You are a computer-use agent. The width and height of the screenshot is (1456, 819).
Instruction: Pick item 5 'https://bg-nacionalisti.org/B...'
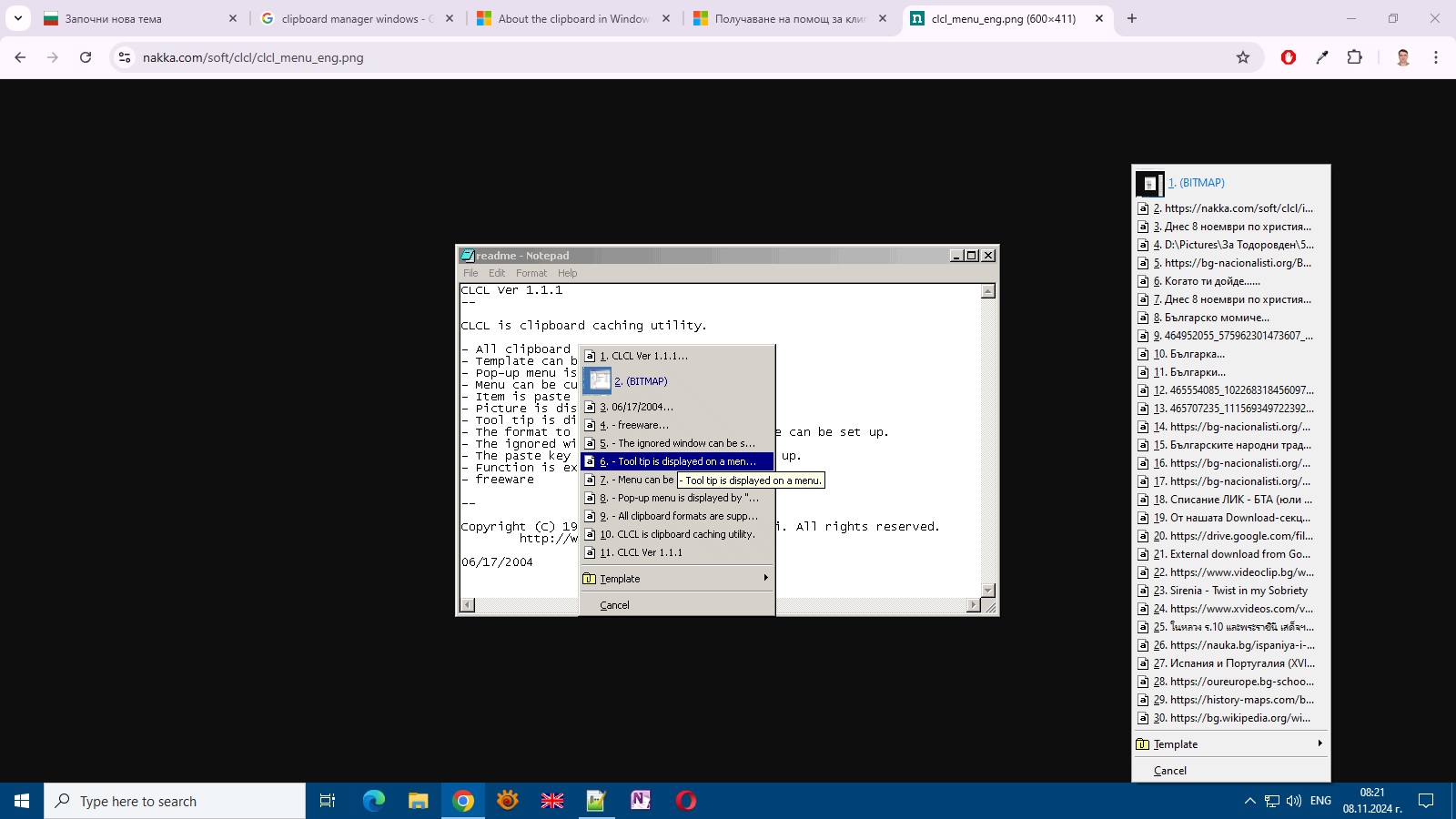pos(1231,263)
